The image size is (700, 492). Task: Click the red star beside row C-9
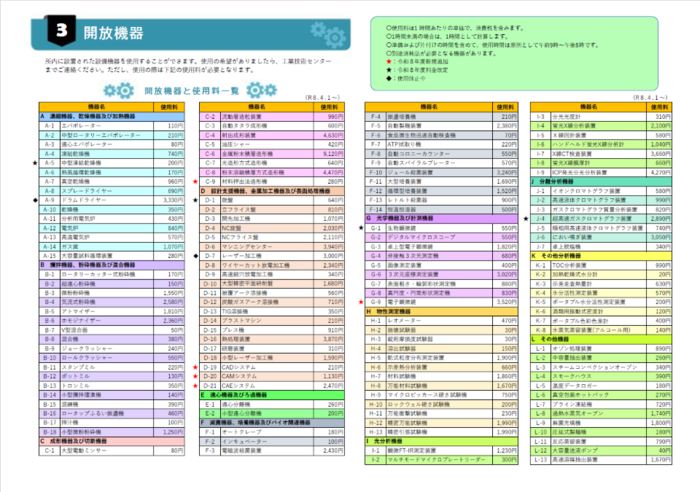195,182
